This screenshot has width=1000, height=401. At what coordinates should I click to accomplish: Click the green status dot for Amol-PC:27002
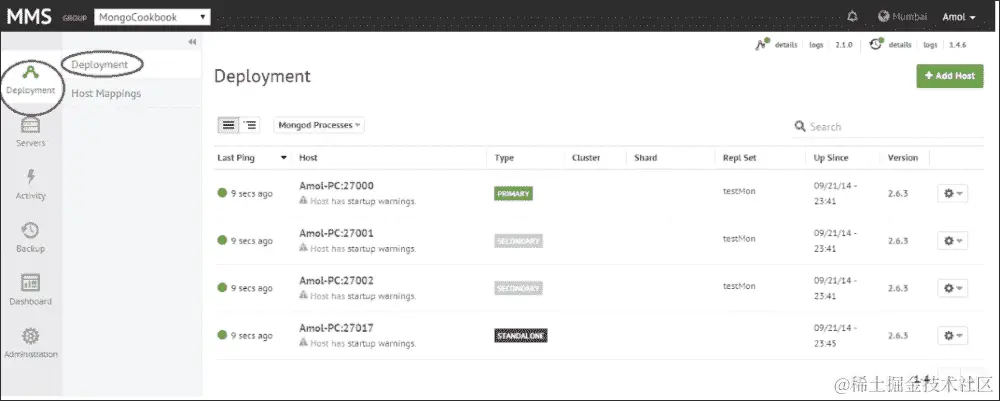pyautogui.click(x=222, y=288)
